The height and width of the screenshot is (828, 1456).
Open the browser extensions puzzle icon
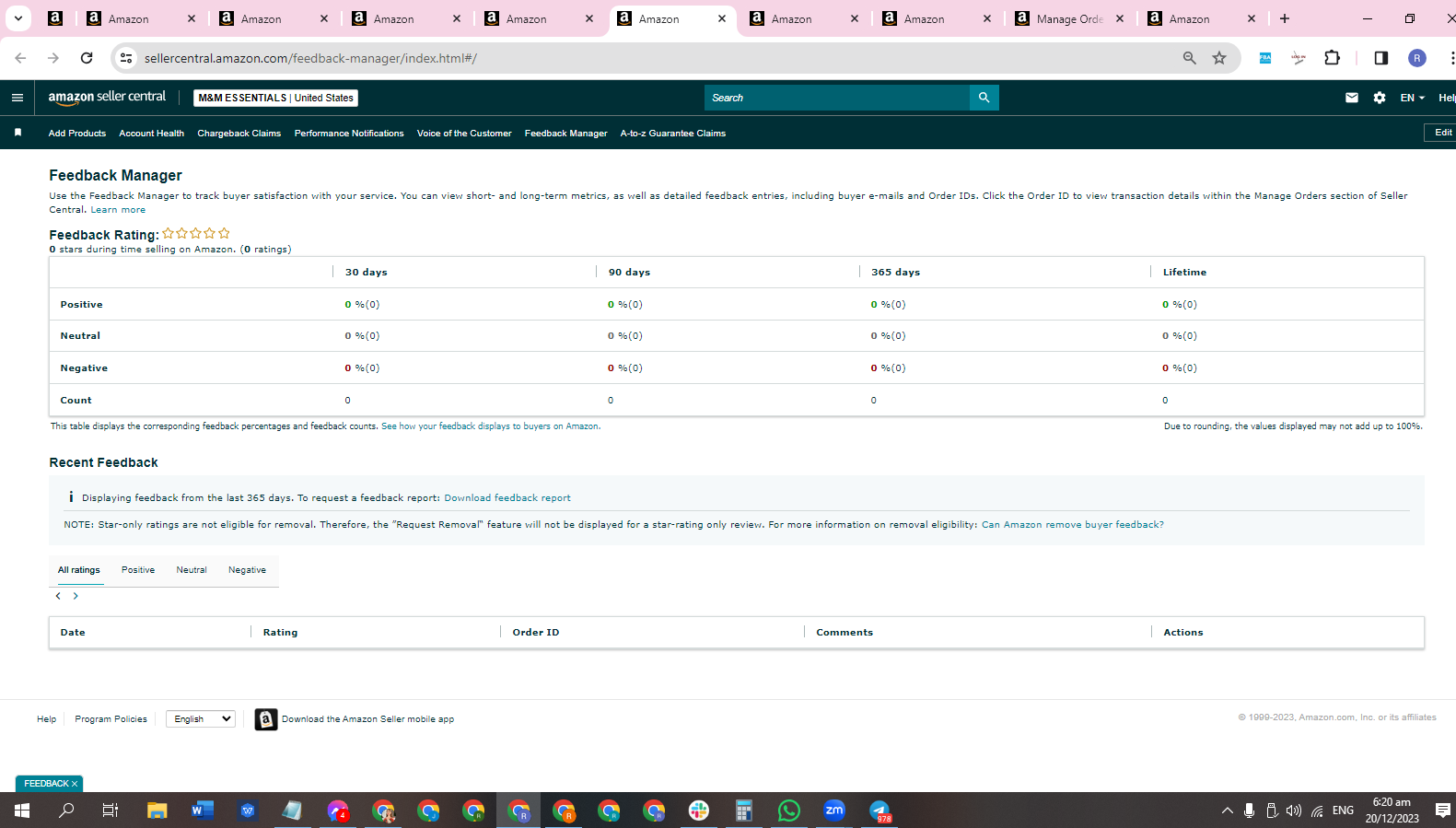coord(1332,58)
